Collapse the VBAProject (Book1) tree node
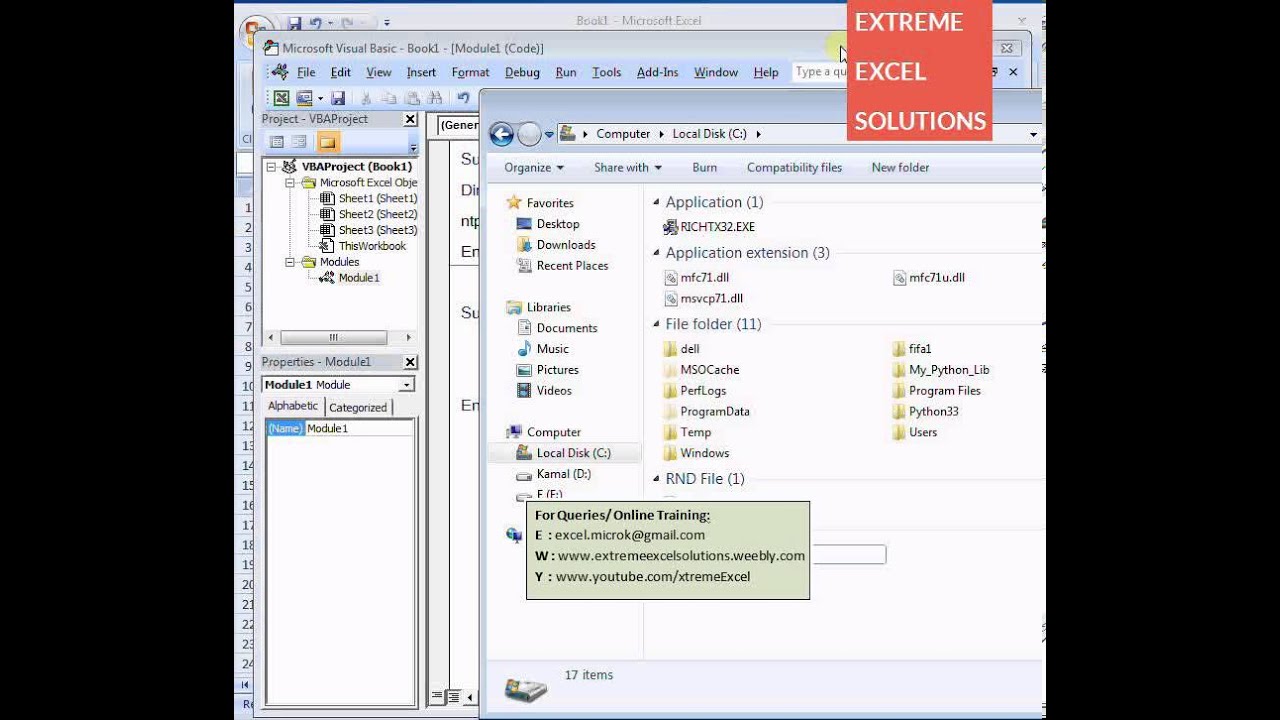 (271, 167)
